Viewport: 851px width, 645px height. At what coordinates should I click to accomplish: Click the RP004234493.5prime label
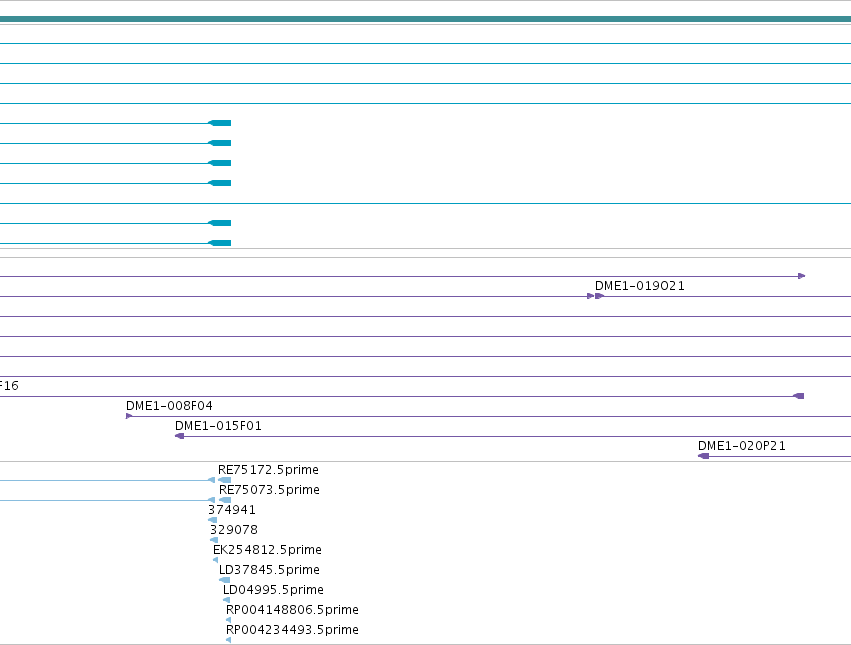292,630
